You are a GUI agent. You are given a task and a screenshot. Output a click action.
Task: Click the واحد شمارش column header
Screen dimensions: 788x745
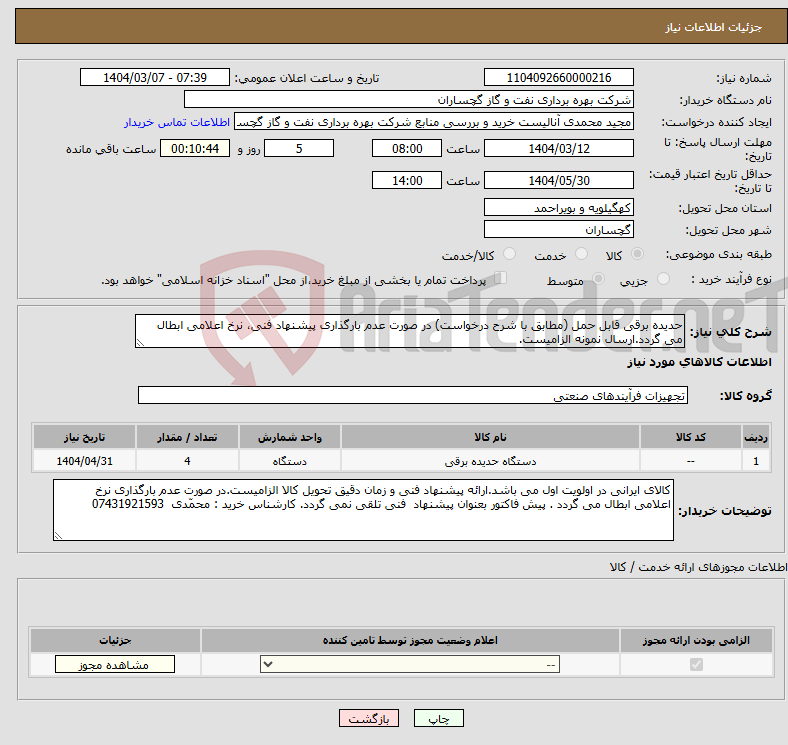coord(289,437)
